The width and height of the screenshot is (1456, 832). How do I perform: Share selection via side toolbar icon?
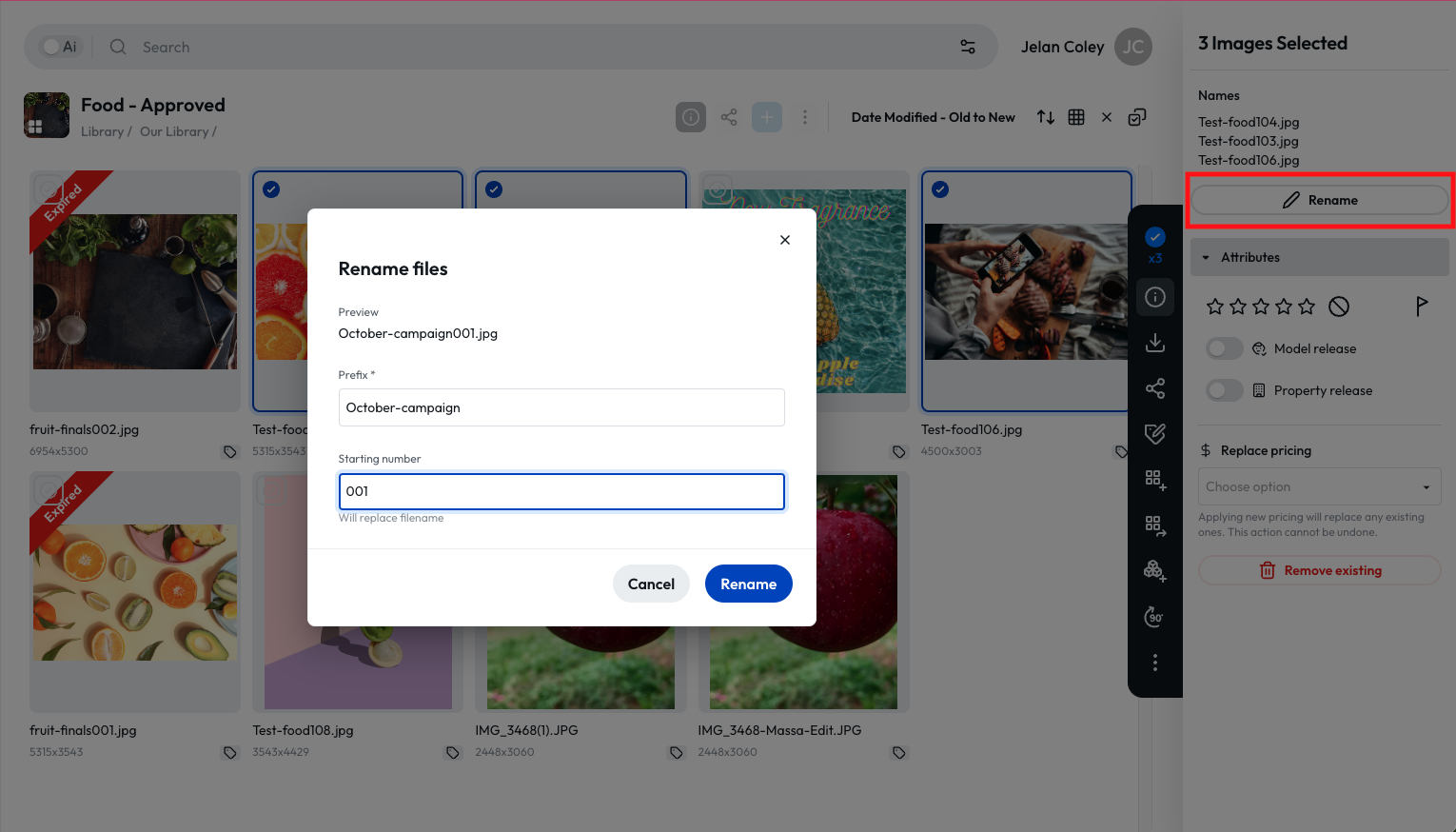[x=1155, y=388]
